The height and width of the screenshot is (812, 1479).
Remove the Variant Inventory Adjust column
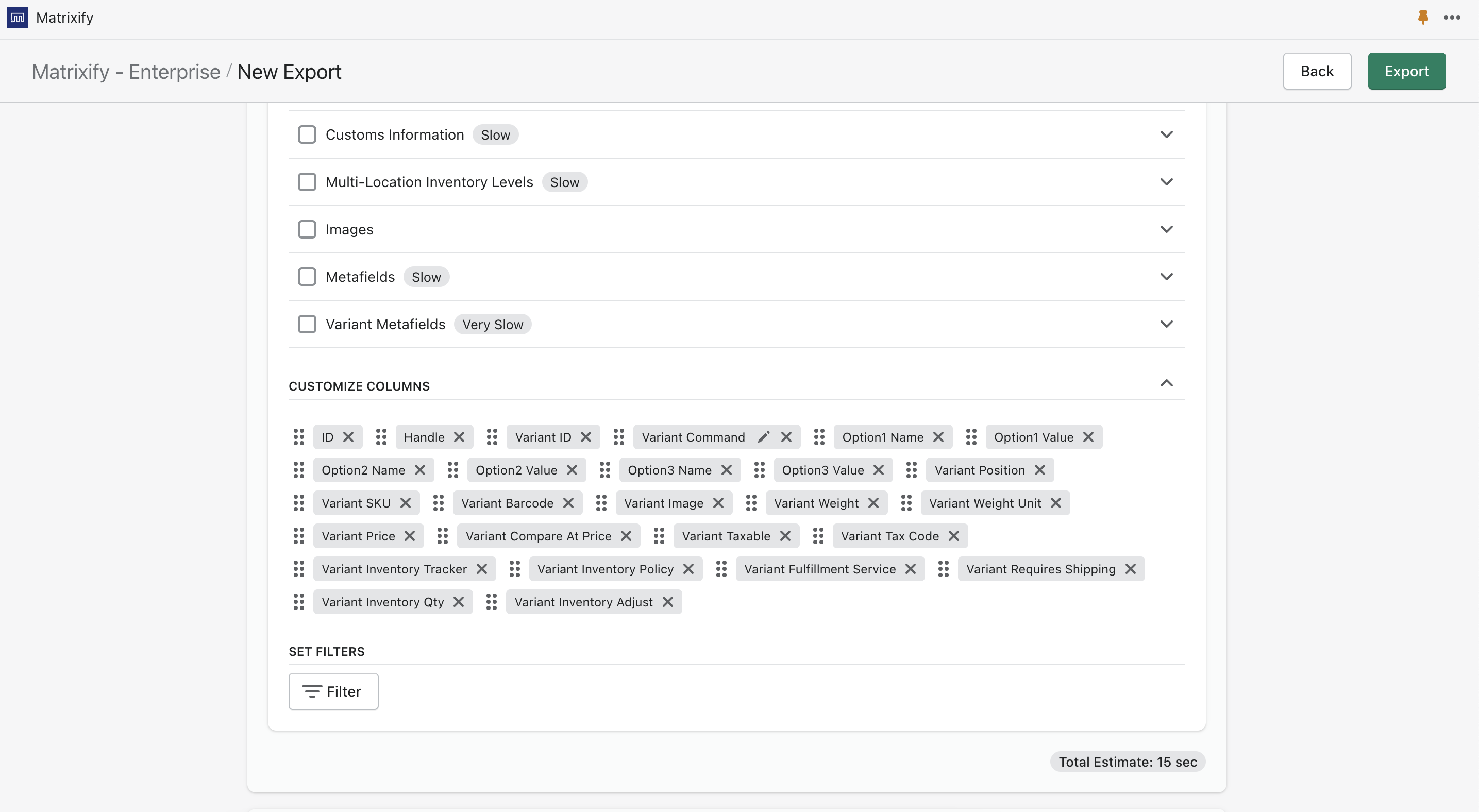(x=667, y=602)
